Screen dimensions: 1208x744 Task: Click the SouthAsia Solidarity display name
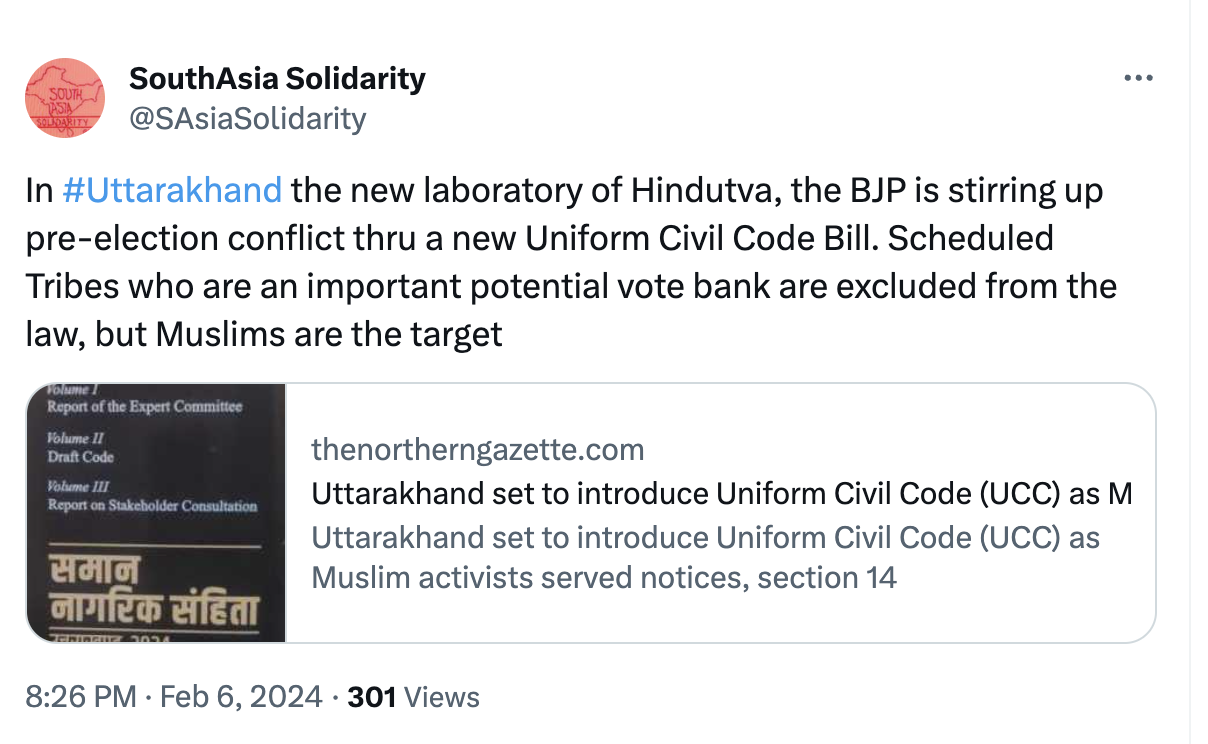pyautogui.click(x=277, y=78)
